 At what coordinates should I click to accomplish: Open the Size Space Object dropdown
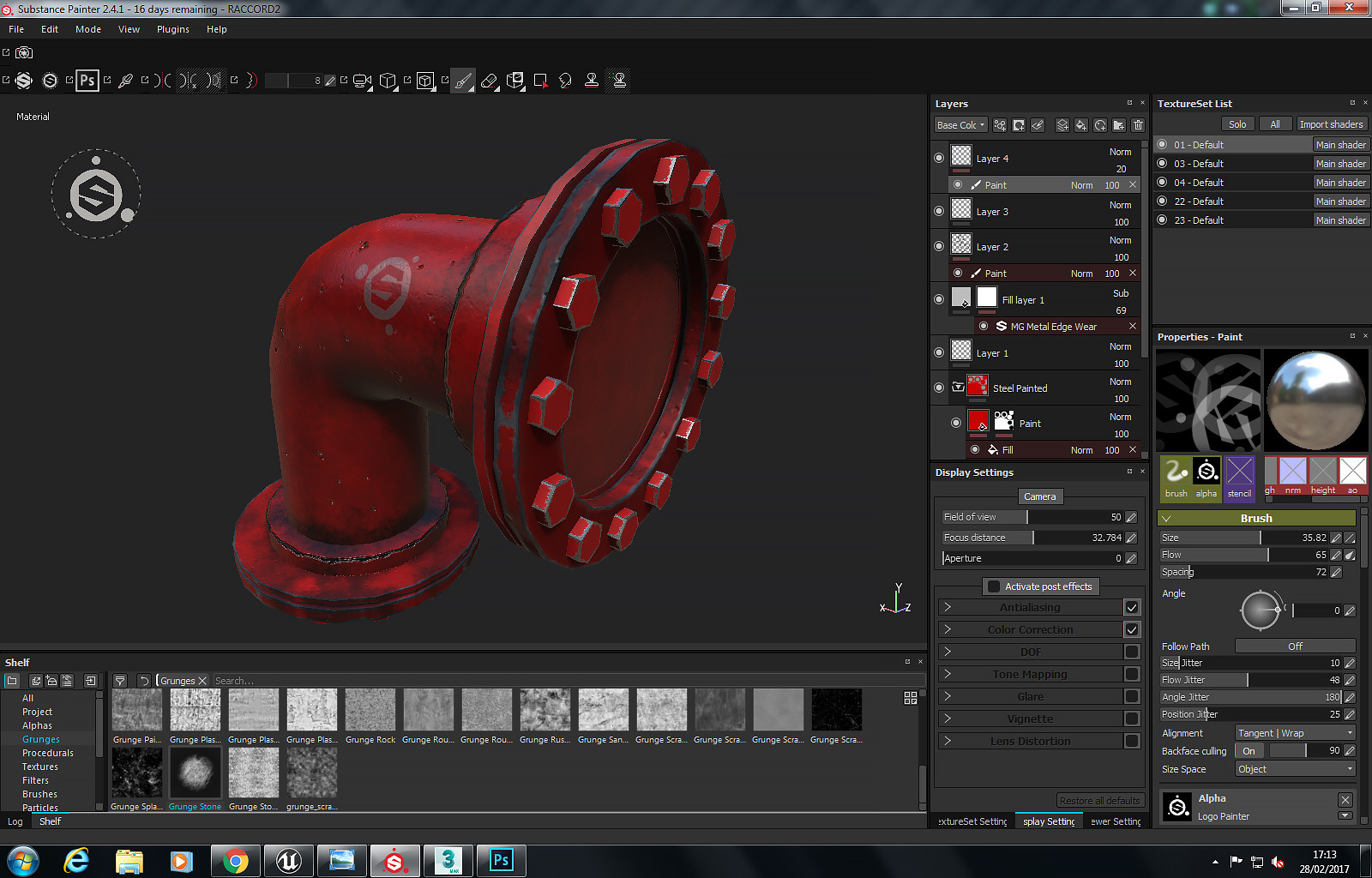(x=1295, y=769)
